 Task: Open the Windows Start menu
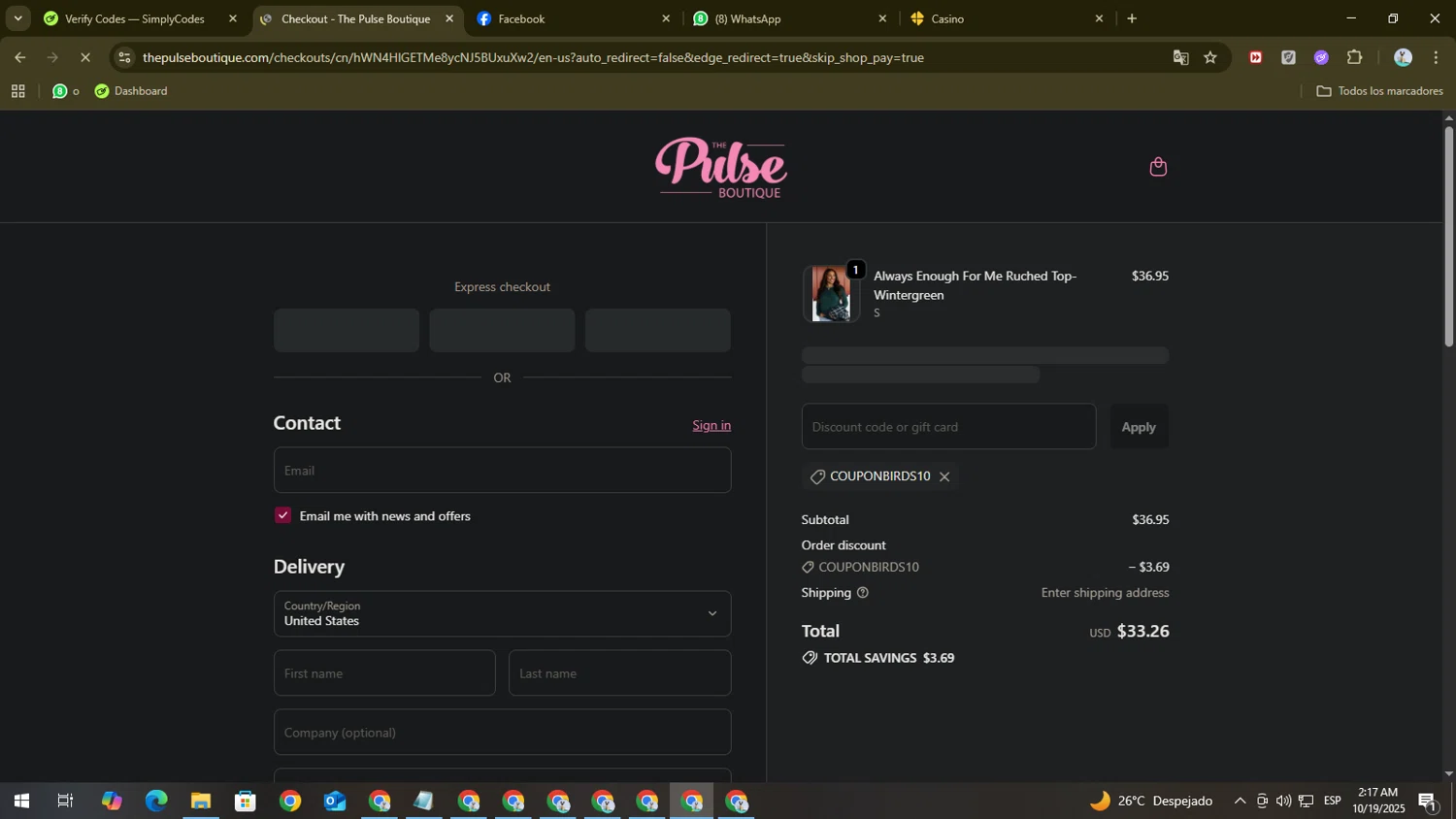(21, 802)
